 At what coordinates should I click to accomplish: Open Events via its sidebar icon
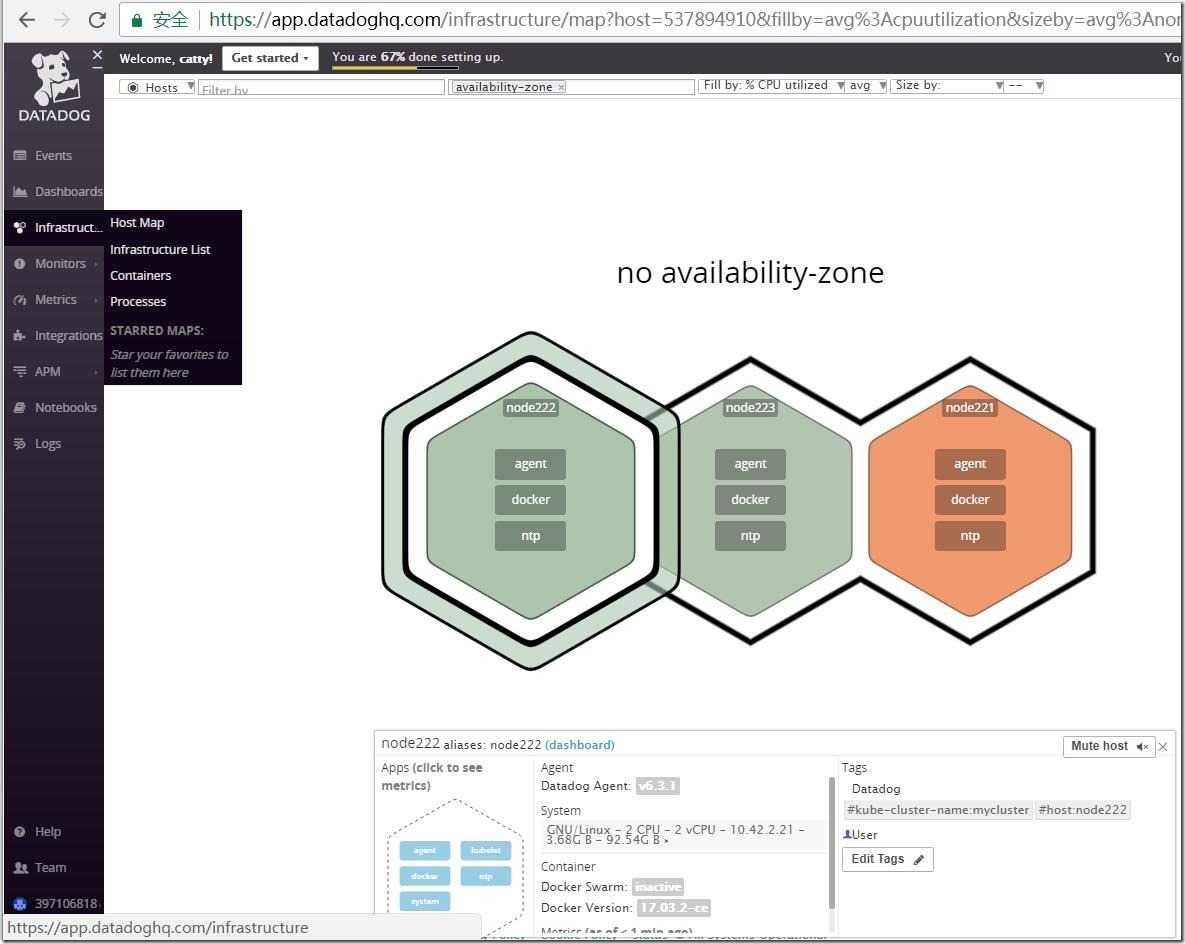[20, 156]
